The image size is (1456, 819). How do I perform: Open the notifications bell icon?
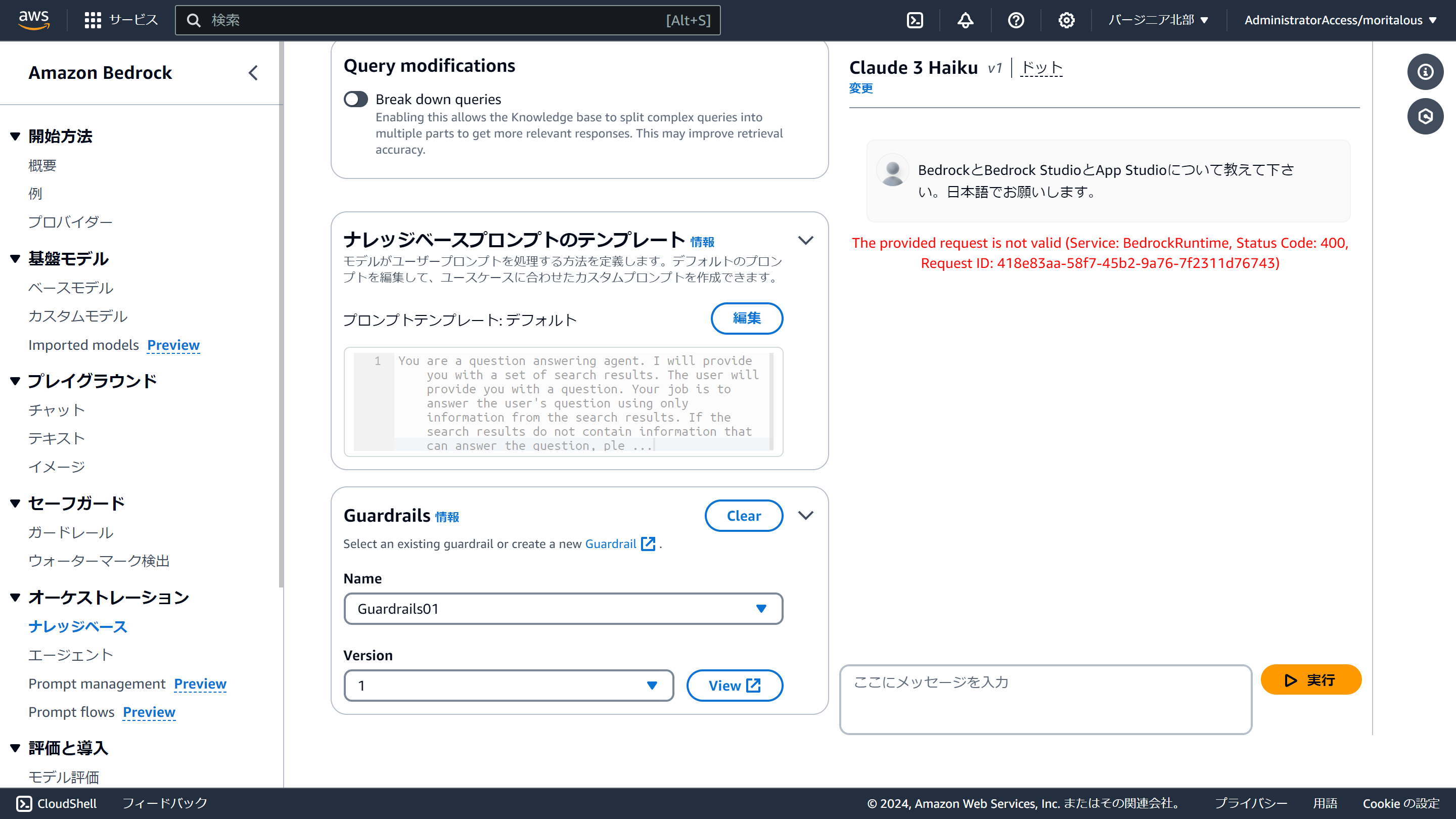[966, 20]
